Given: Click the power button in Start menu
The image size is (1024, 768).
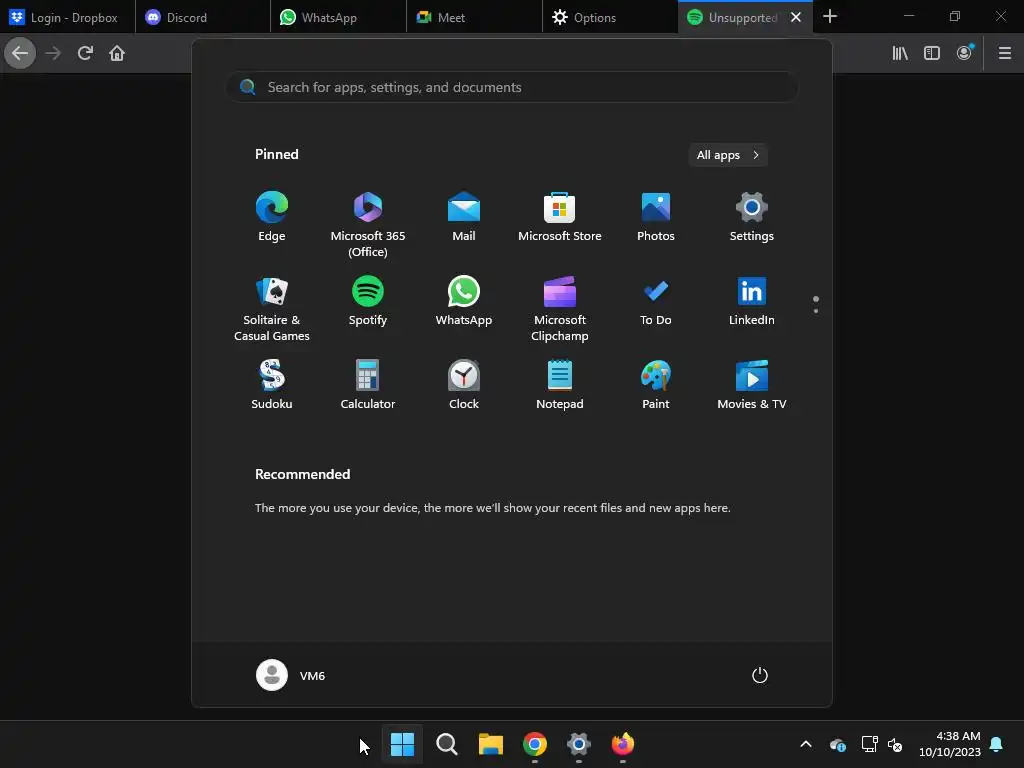Looking at the screenshot, I should pos(760,675).
